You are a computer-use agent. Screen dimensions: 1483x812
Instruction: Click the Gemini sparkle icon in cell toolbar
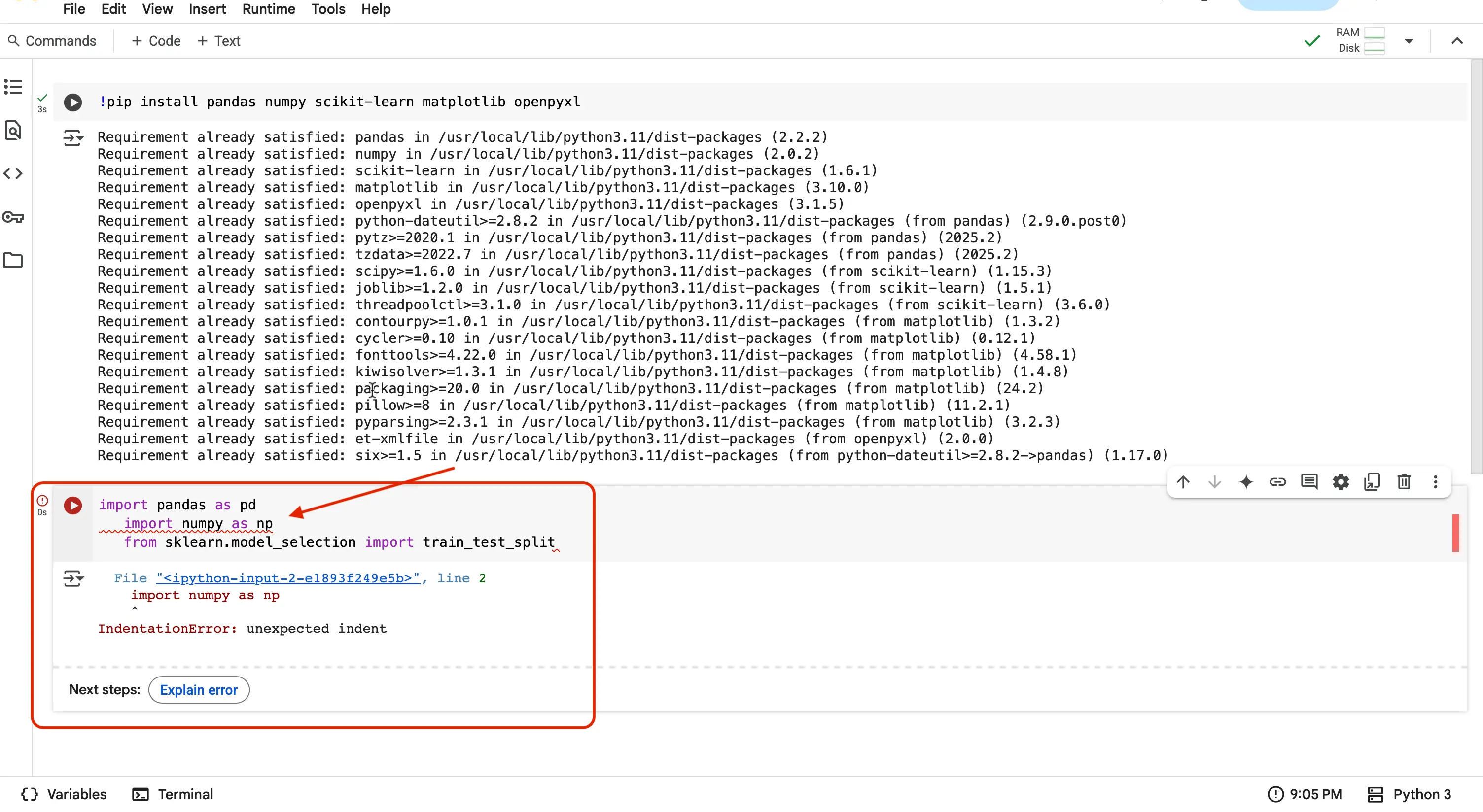click(x=1246, y=482)
